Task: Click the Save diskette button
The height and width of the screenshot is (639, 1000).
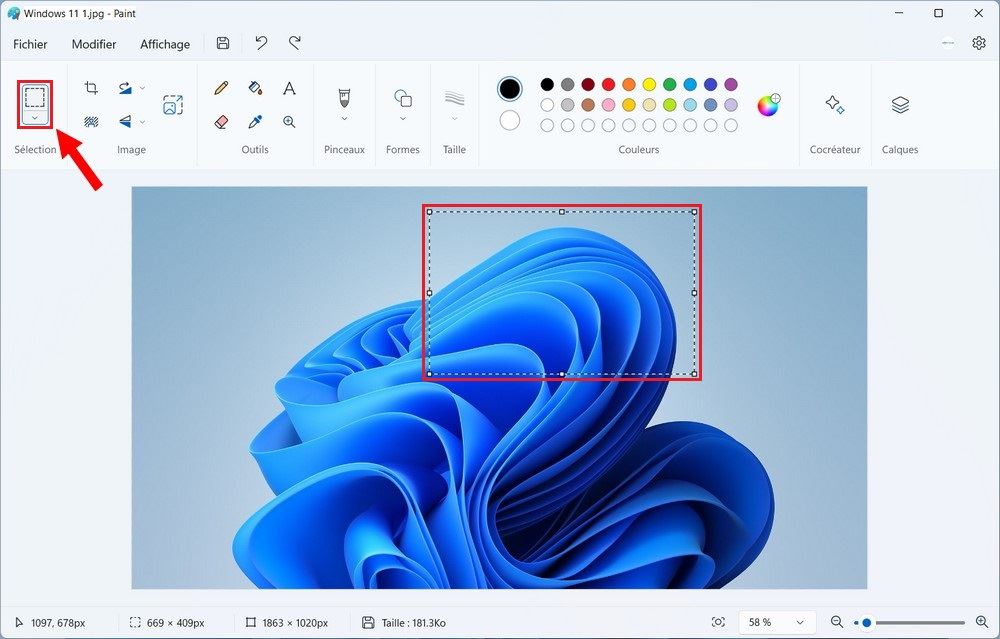Action: [x=223, y=43]
